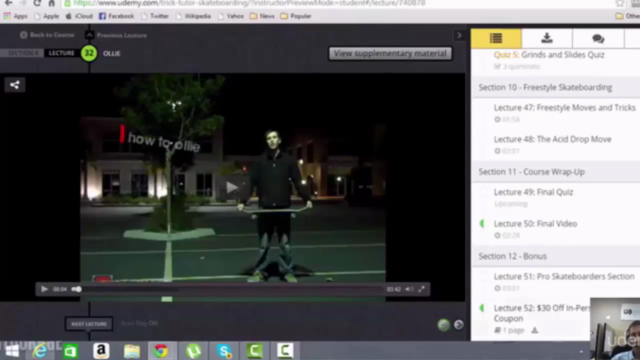Open Skype from the taskbar
The height and width of the screenshot is (360, 640).
[224, 351]
